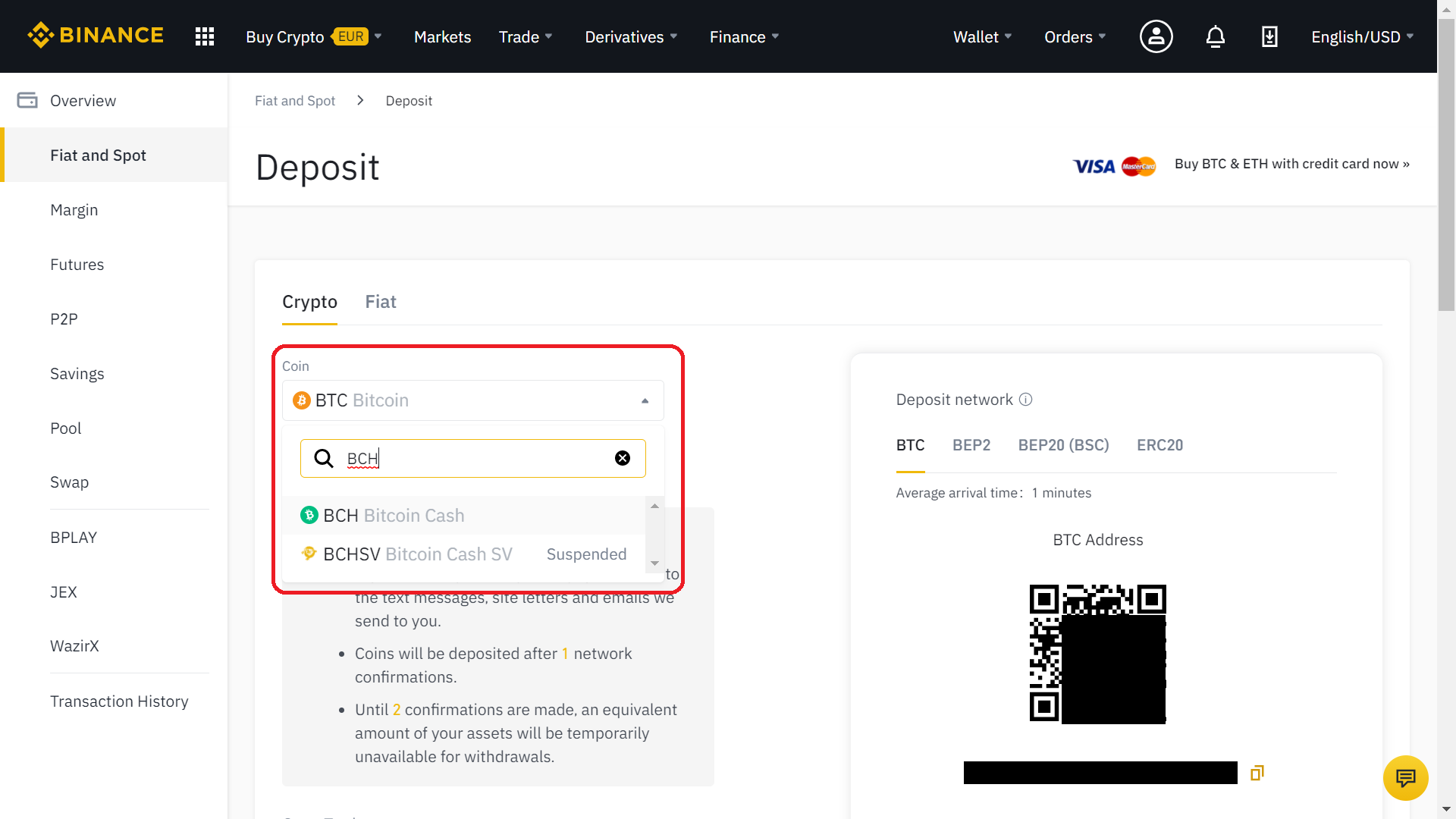Expand the Finance dropdown

[744, 36]
